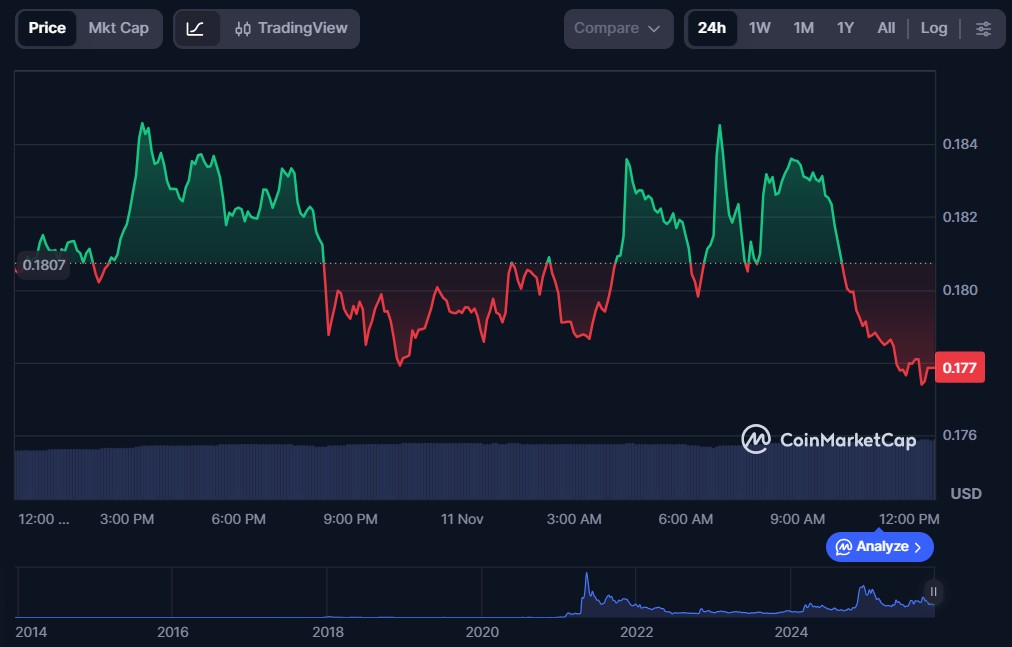1012x647 pixels.
Task: Switch chart to Price view
Action: point(47,29)
